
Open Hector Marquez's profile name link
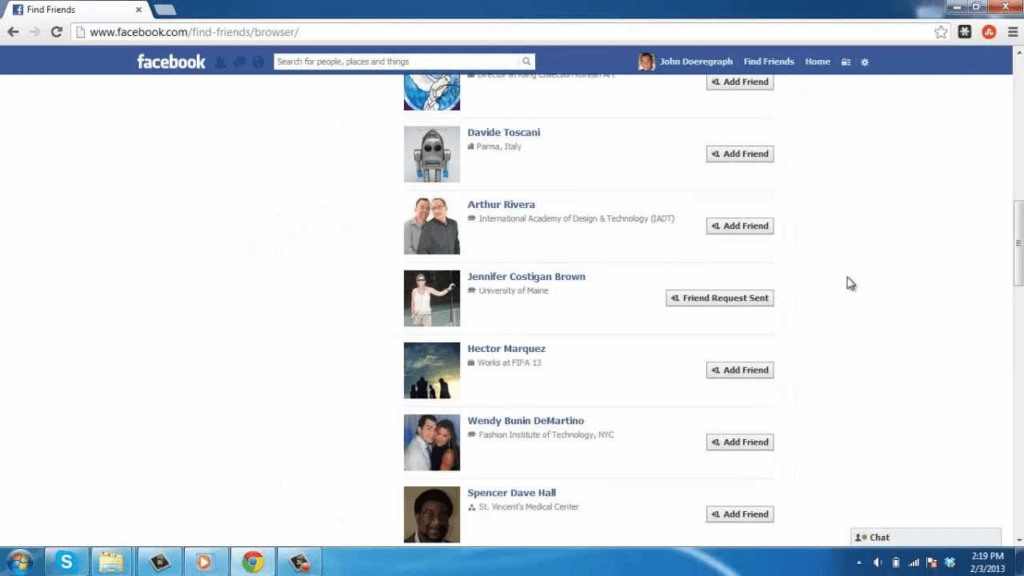[506, 349]
